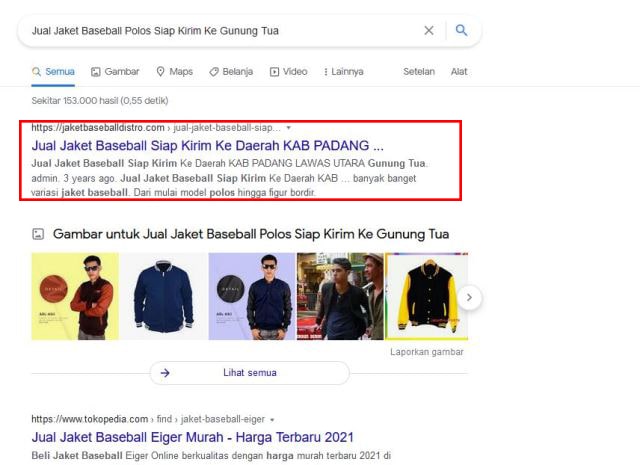The image size is (640, 465).
Task: Open Setelan search settings
Action: [419, 72]
